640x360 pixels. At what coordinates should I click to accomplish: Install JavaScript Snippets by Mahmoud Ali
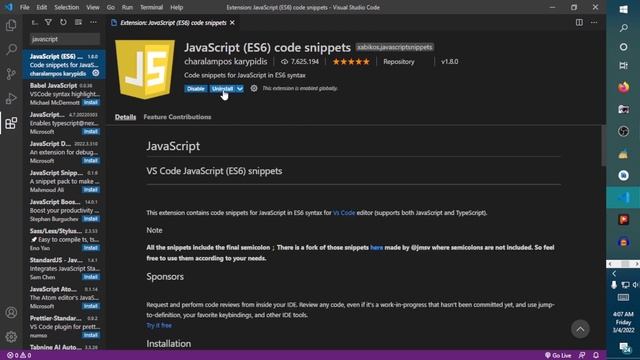pyautogui.click(x=91, y=190)
